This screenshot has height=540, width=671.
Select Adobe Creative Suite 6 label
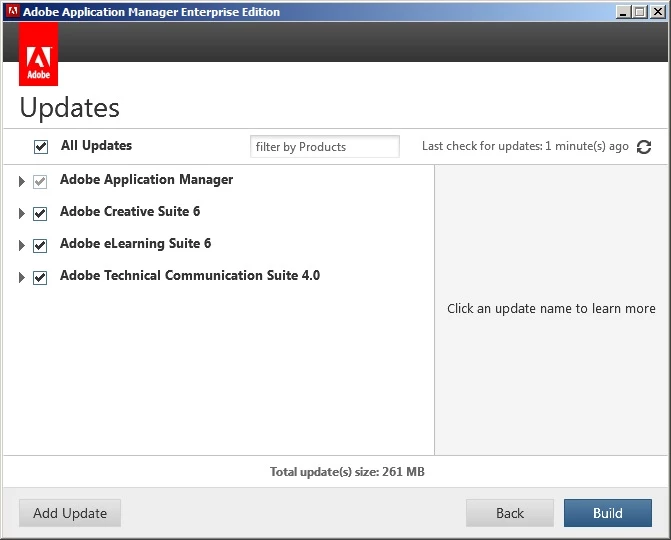130,211
